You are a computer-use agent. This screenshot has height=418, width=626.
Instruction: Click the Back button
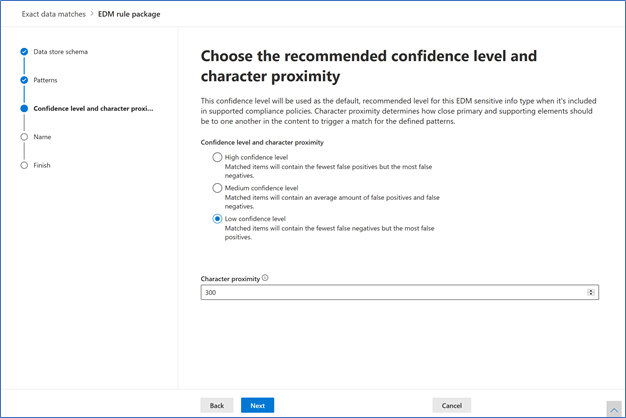coord(217,405)
